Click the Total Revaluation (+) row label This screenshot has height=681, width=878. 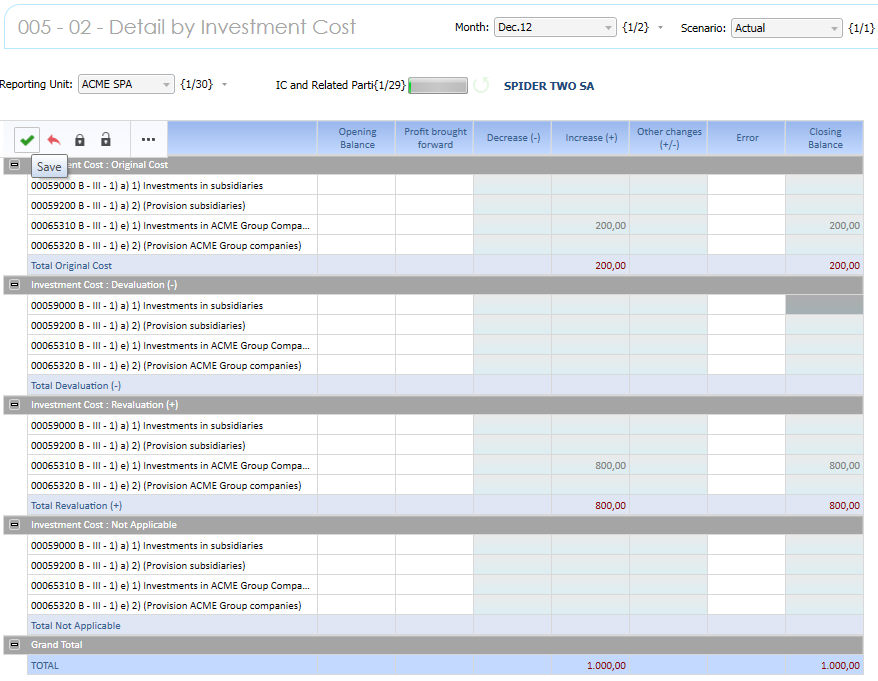click(x=76, y=505)
